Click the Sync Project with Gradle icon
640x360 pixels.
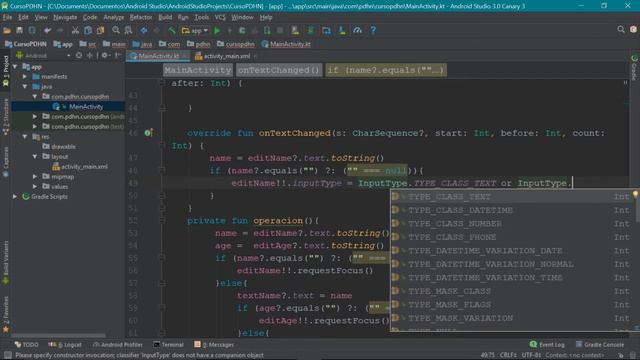(x=311, y=31)
